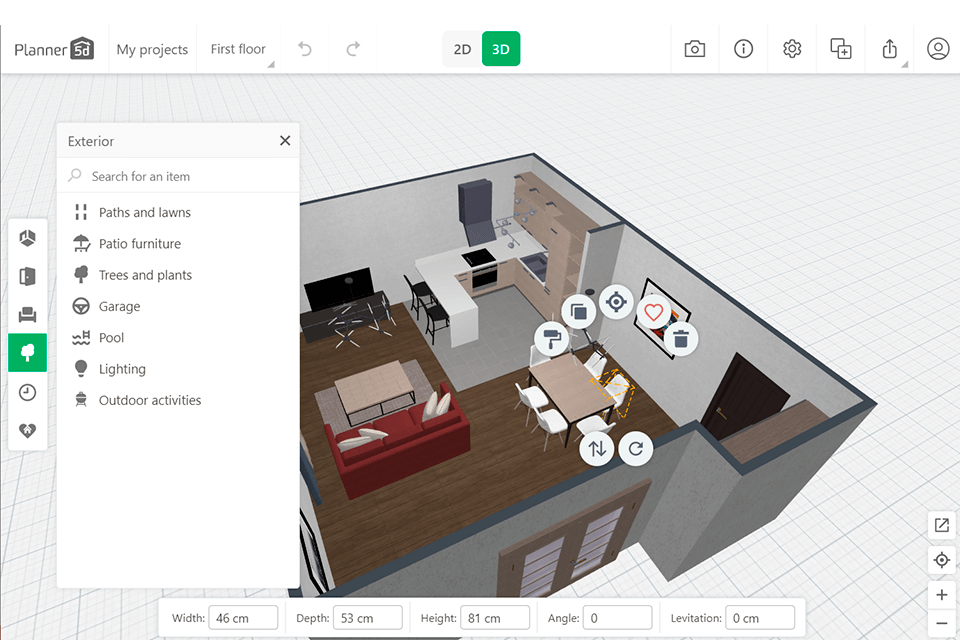960x640 pixels.
Task: Open the paint roller material tool
Action: [x=552, y=339]
